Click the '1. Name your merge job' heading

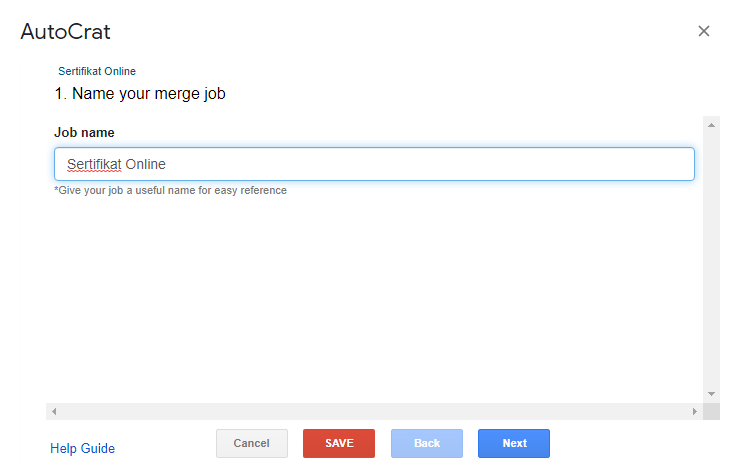point(140,94)
